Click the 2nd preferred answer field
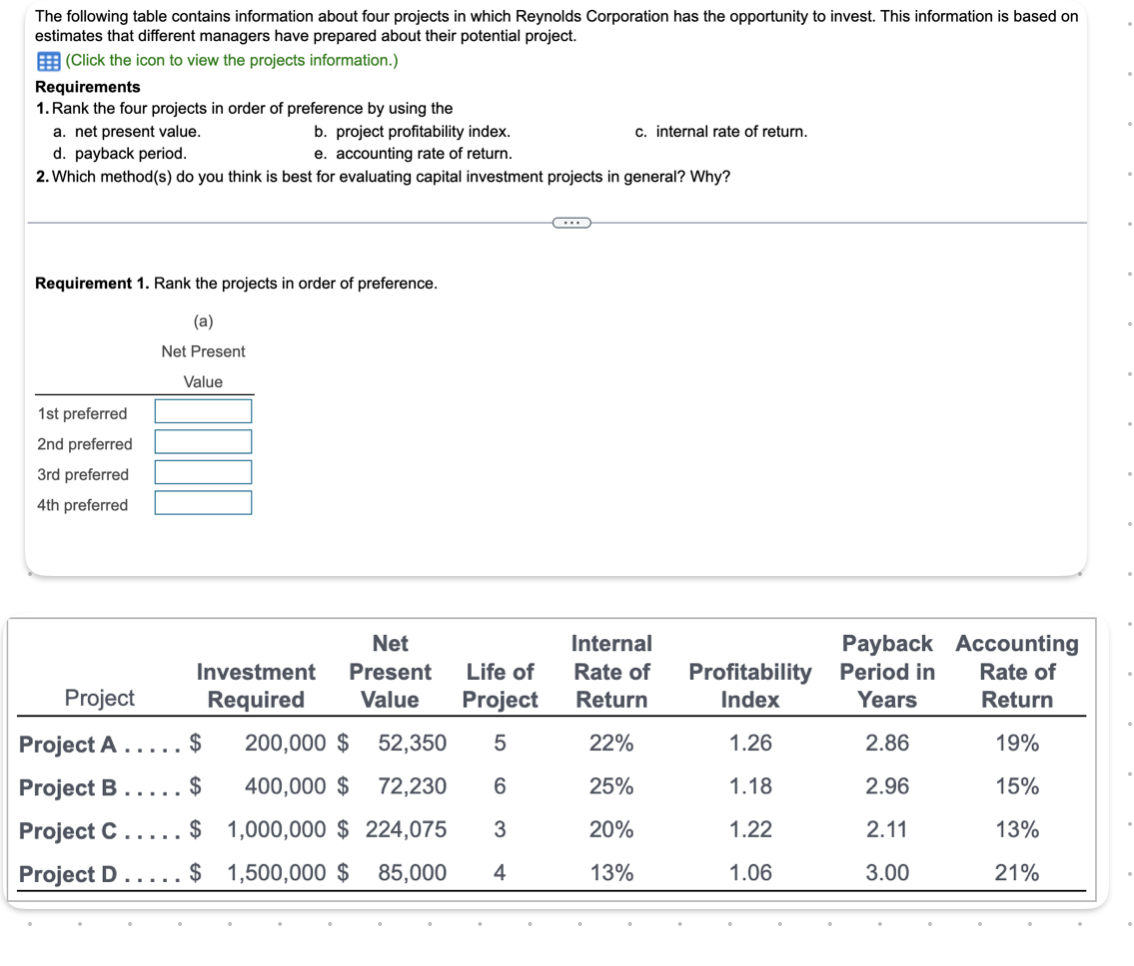 tap(202, 442)
